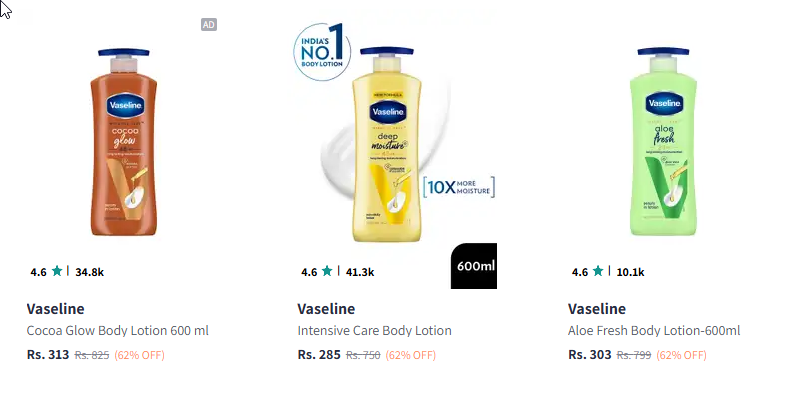Screen dimensions: 789x405
Task: Click the Intensive Care rating star
Action: click(x=328, y=271)
